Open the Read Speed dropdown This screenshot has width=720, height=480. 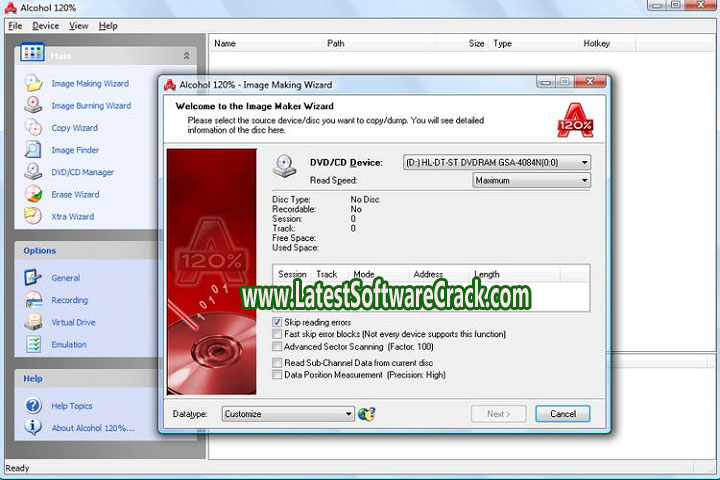coord(584,181)
